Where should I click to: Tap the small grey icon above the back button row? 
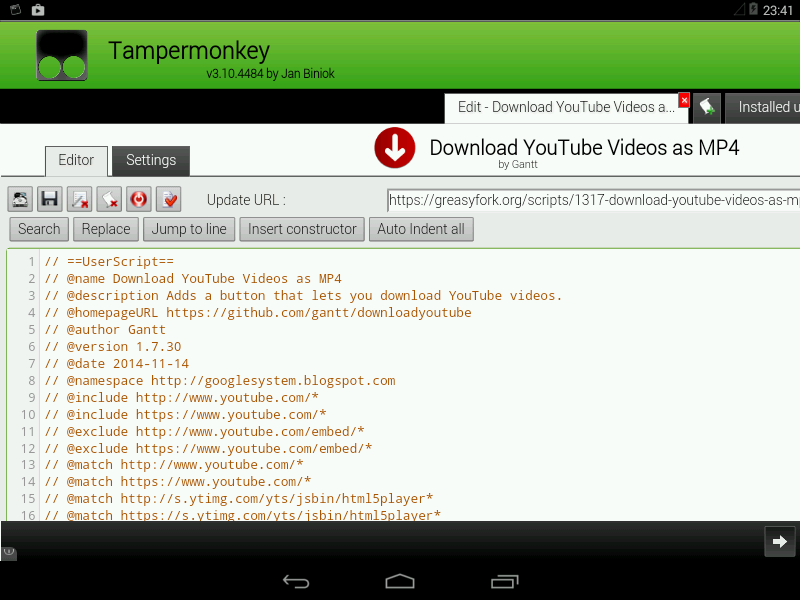tap(9, 553)
